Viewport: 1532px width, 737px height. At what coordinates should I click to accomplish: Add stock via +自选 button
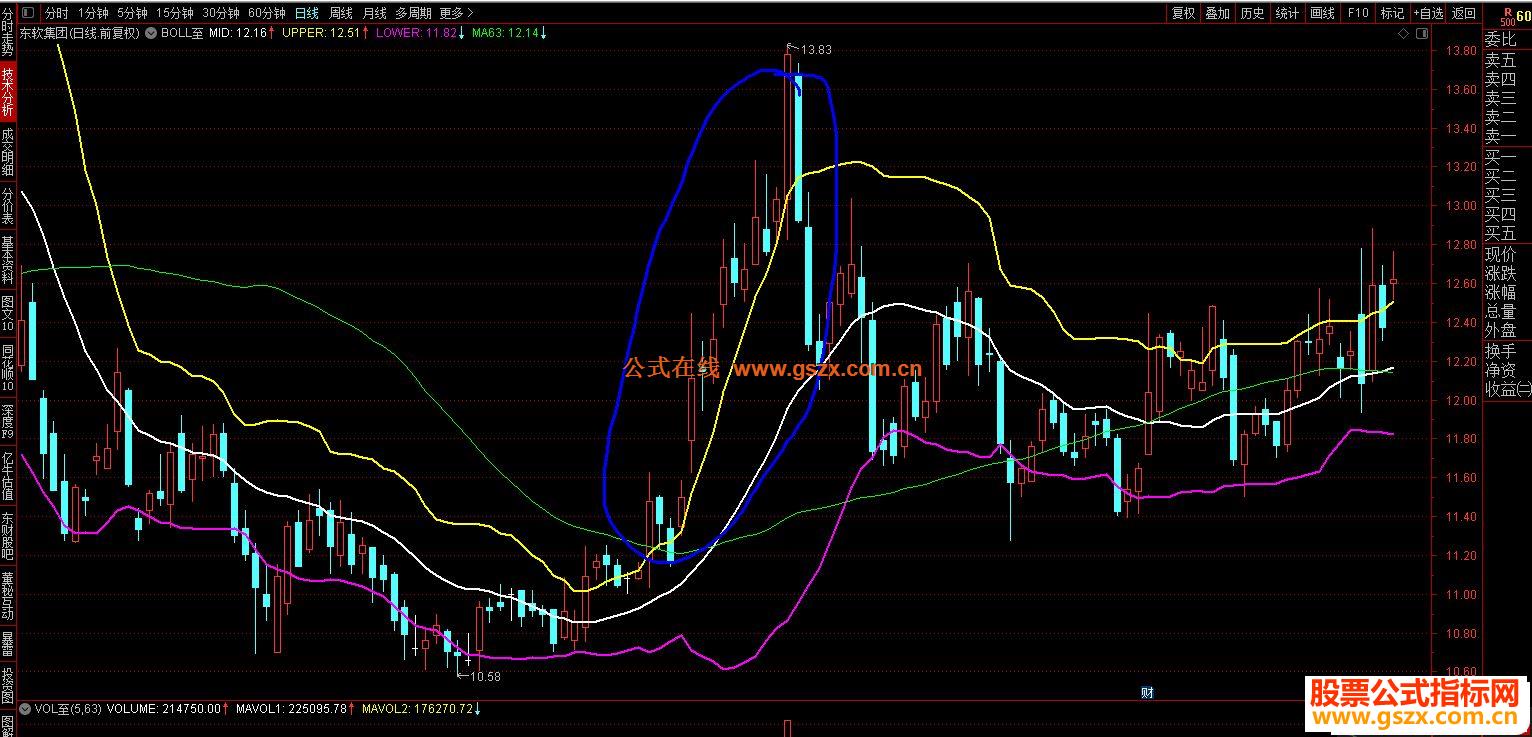tap(1428, 13)
